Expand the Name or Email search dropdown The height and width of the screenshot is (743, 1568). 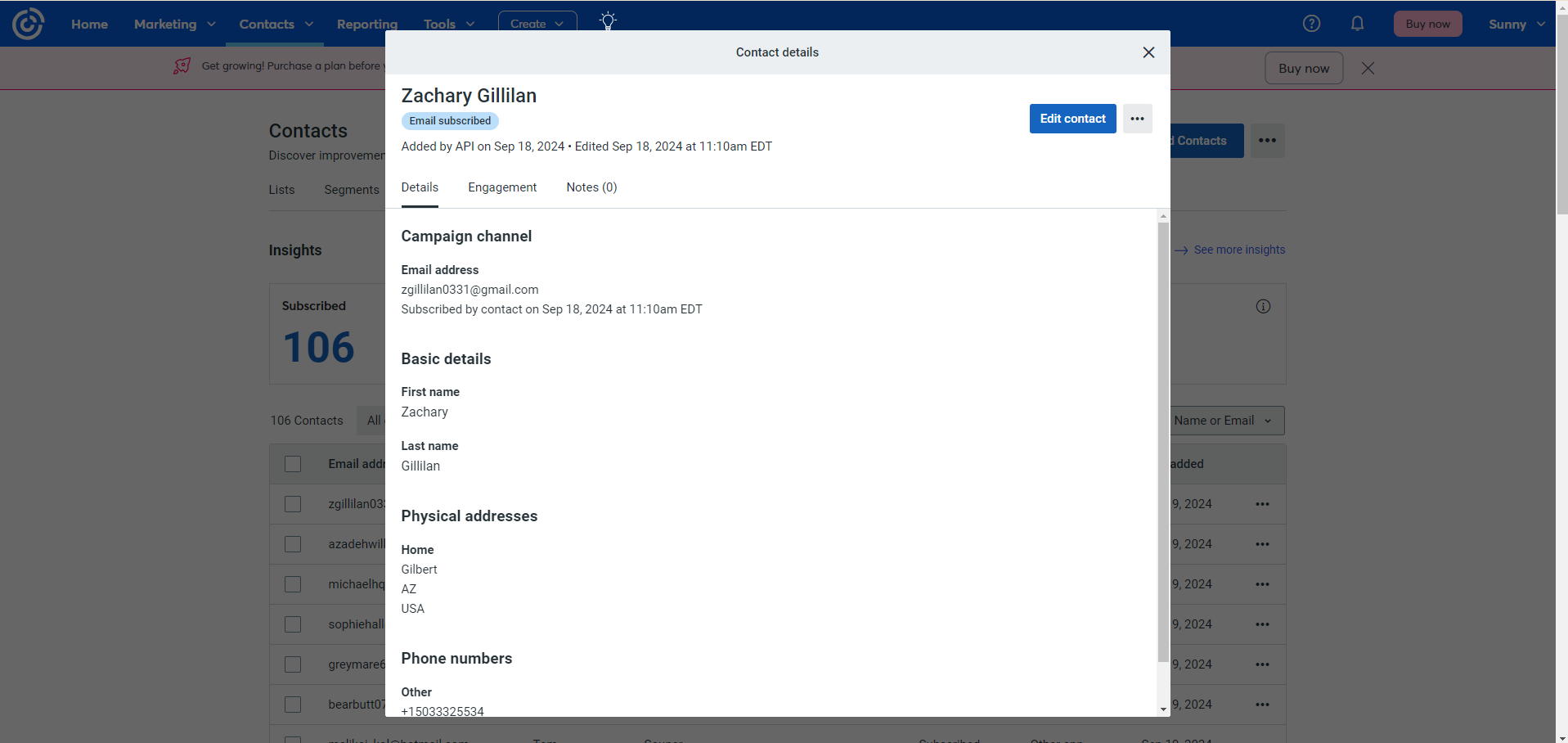(x=1223, y=421)
